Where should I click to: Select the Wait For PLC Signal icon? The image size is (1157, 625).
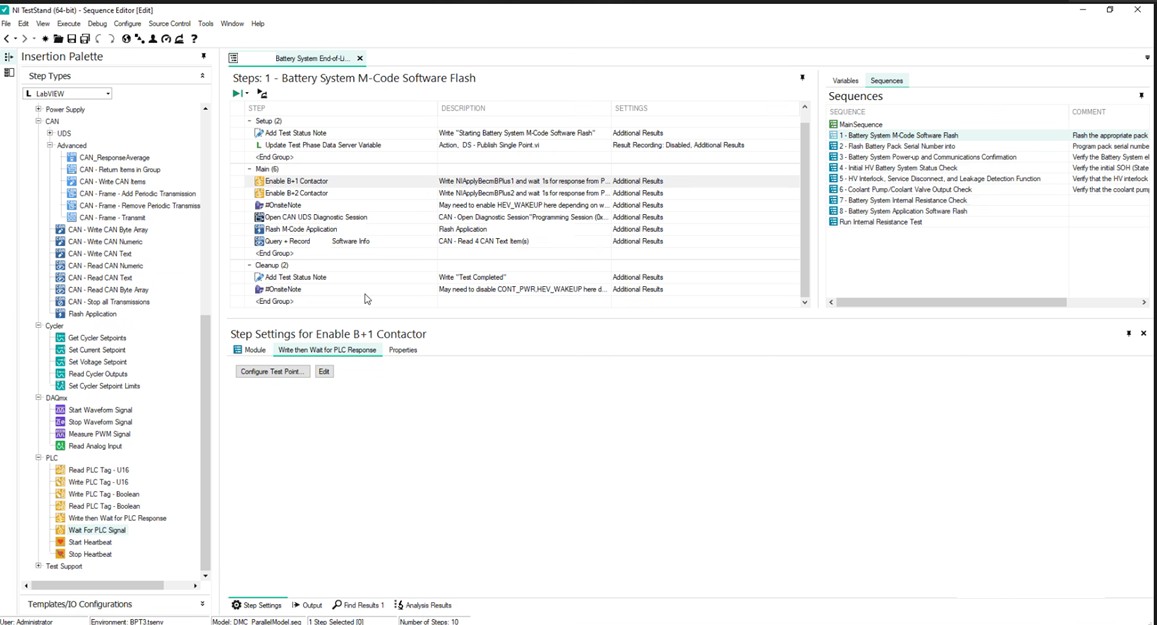click(61, 530)
